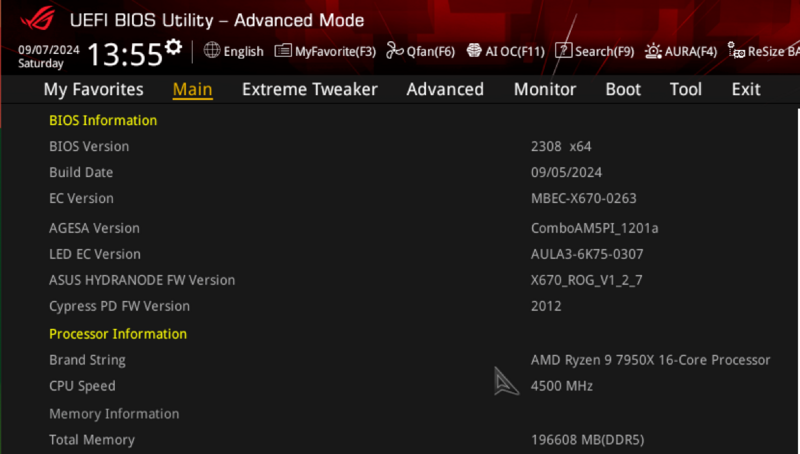The height and width of the screenshot is (454, 800).
Task: Click the date 09/07/2024
Action: (49, 49)
